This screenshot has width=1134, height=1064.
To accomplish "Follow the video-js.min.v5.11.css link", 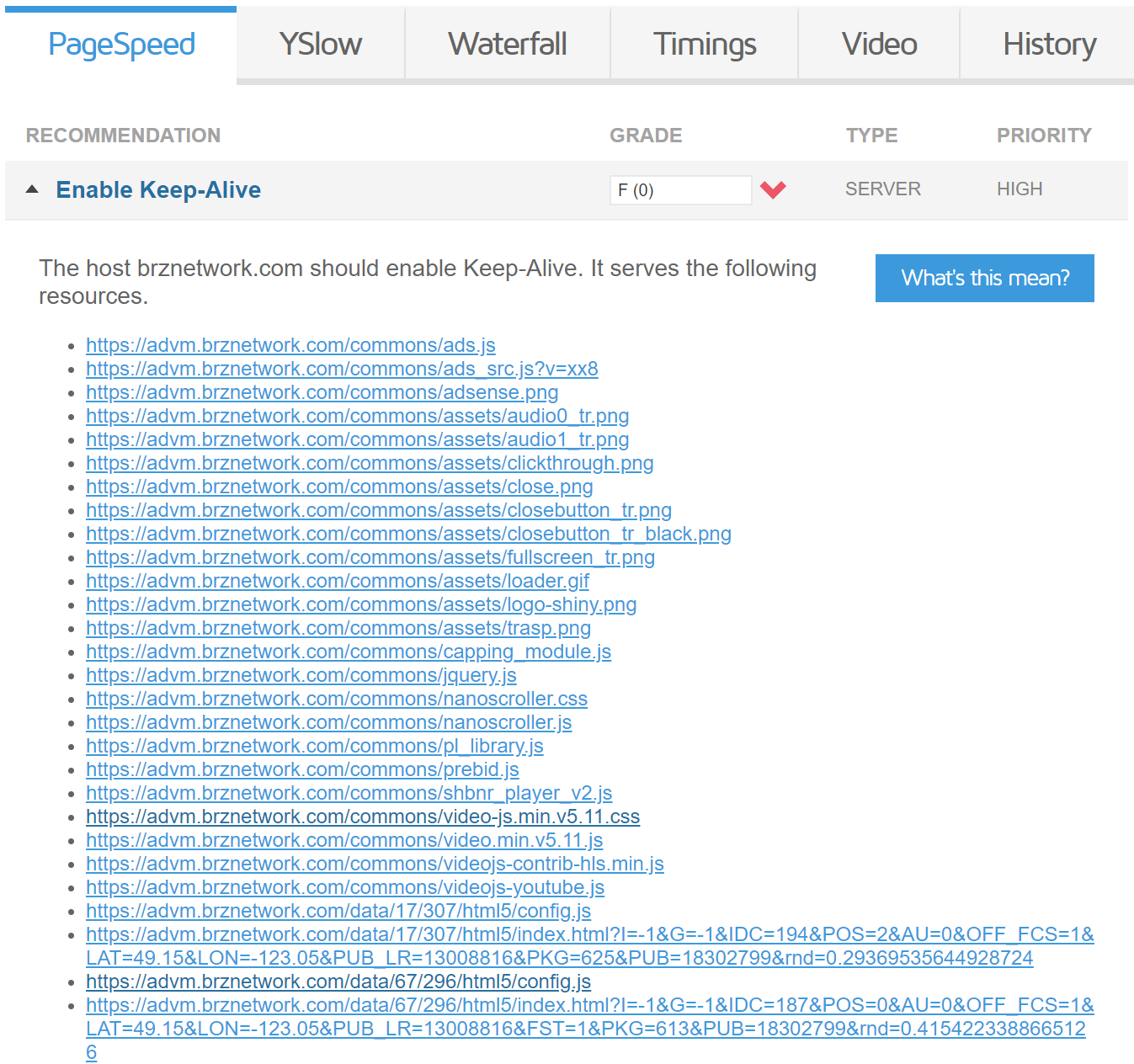I will [362, 817].
